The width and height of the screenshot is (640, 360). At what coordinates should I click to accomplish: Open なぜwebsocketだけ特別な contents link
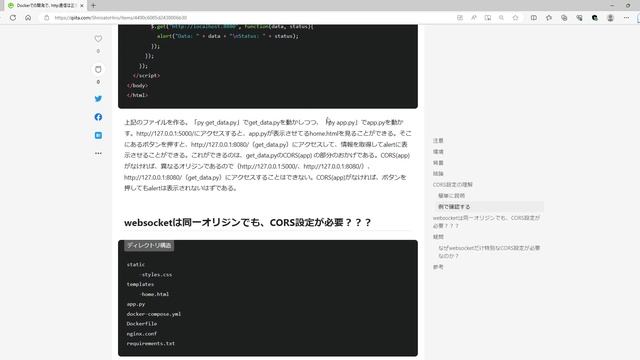489,252
